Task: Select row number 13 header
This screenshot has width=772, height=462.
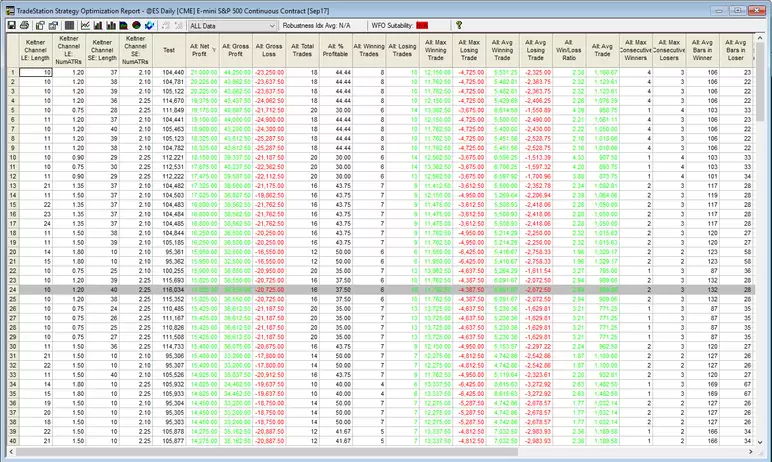Action: click(13, 186)
